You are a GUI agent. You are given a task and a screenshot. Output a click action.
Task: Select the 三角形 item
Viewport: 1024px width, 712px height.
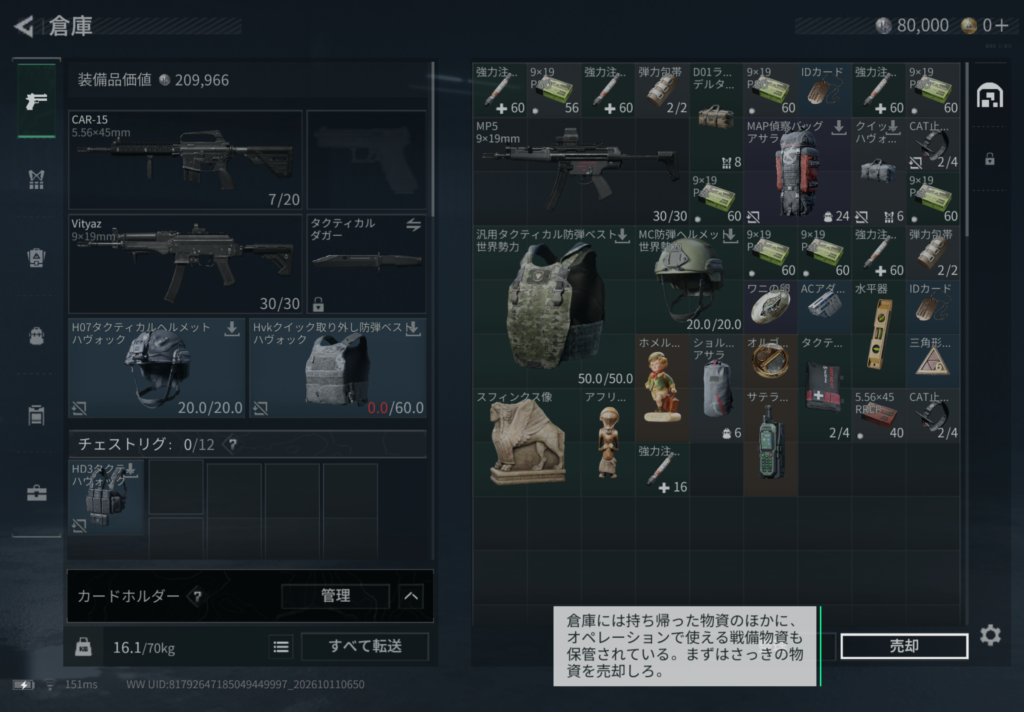(933, 361)
